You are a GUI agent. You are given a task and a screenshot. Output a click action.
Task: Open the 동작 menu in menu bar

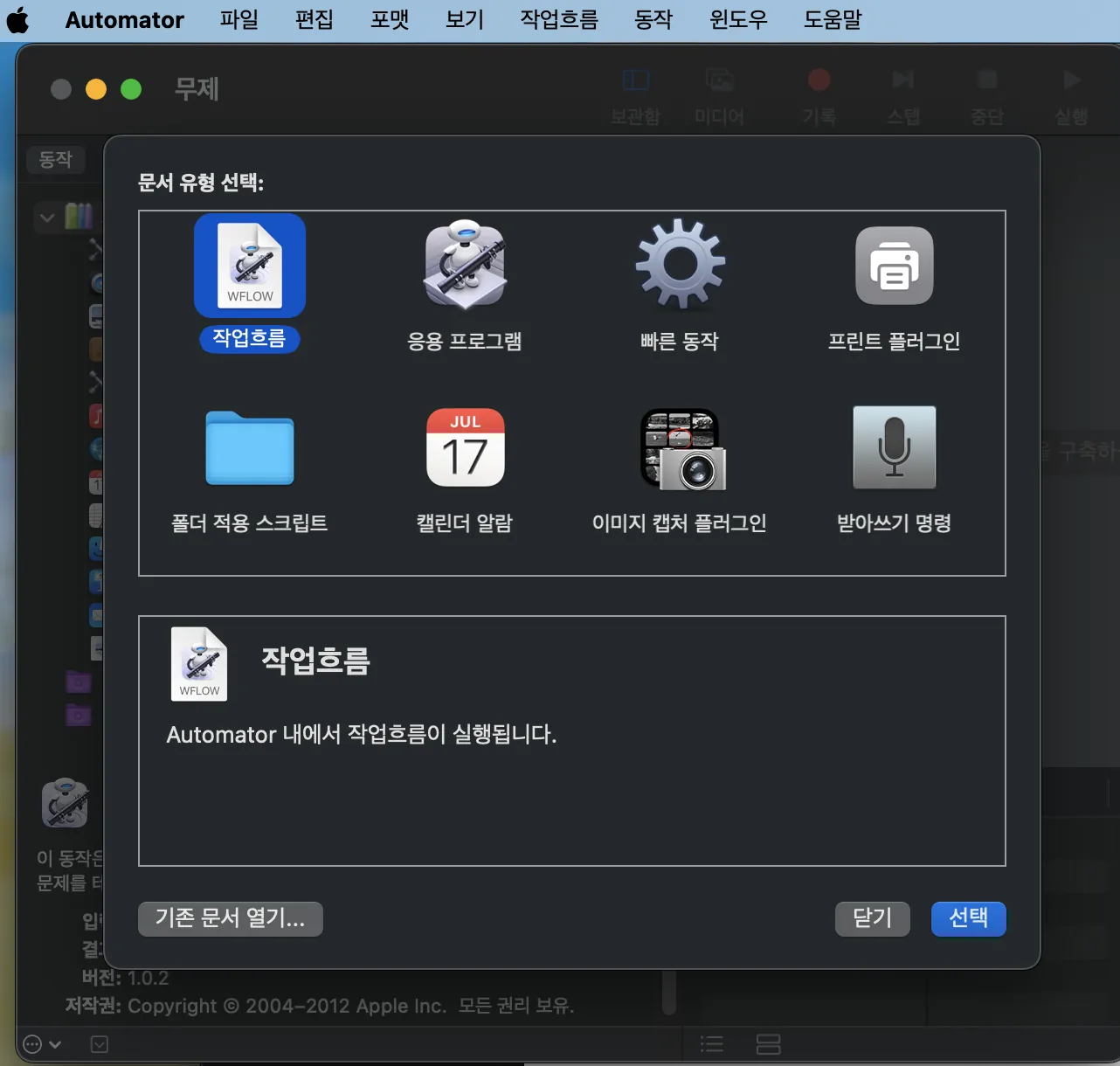[653, 19]
